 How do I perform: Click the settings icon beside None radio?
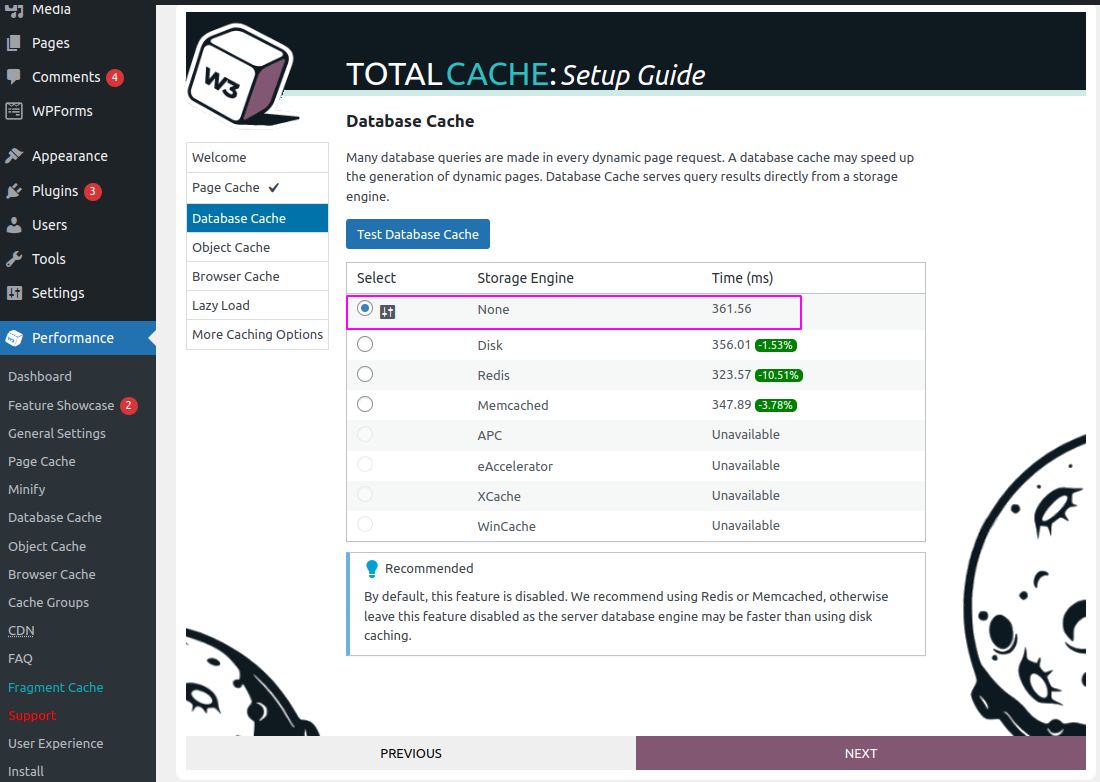click(387, 312)
